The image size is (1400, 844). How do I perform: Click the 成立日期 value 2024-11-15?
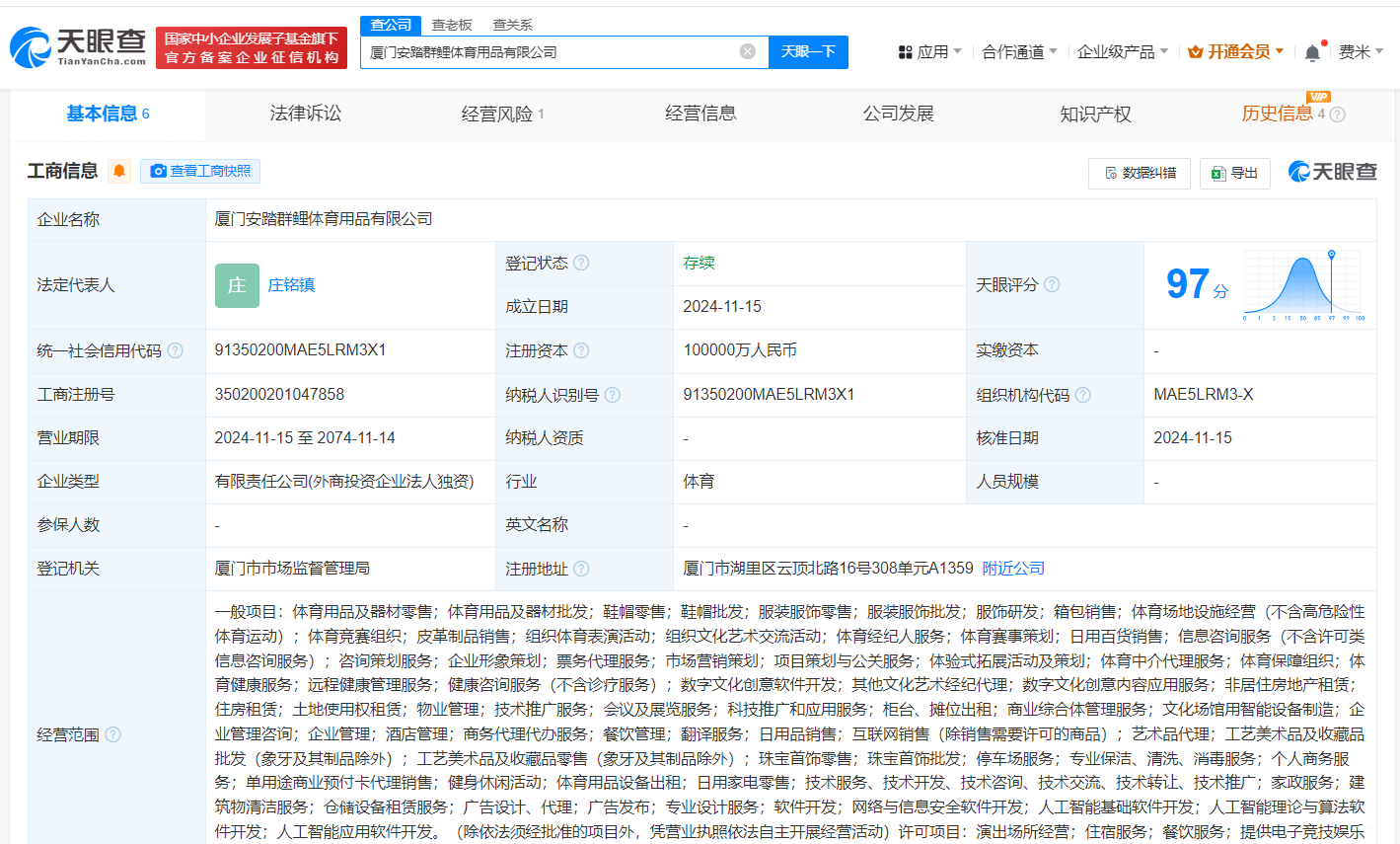[x=722, y=307]
